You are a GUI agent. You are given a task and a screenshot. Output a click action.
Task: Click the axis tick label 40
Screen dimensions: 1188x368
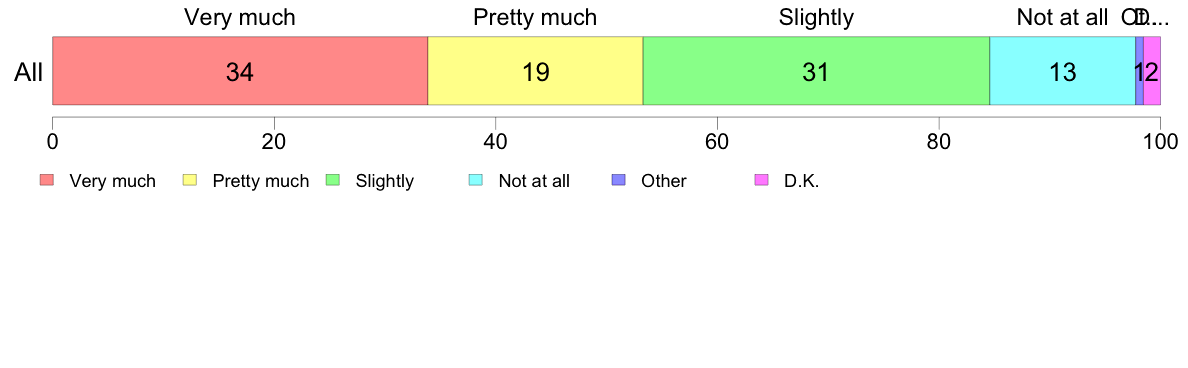coord(496,141)
